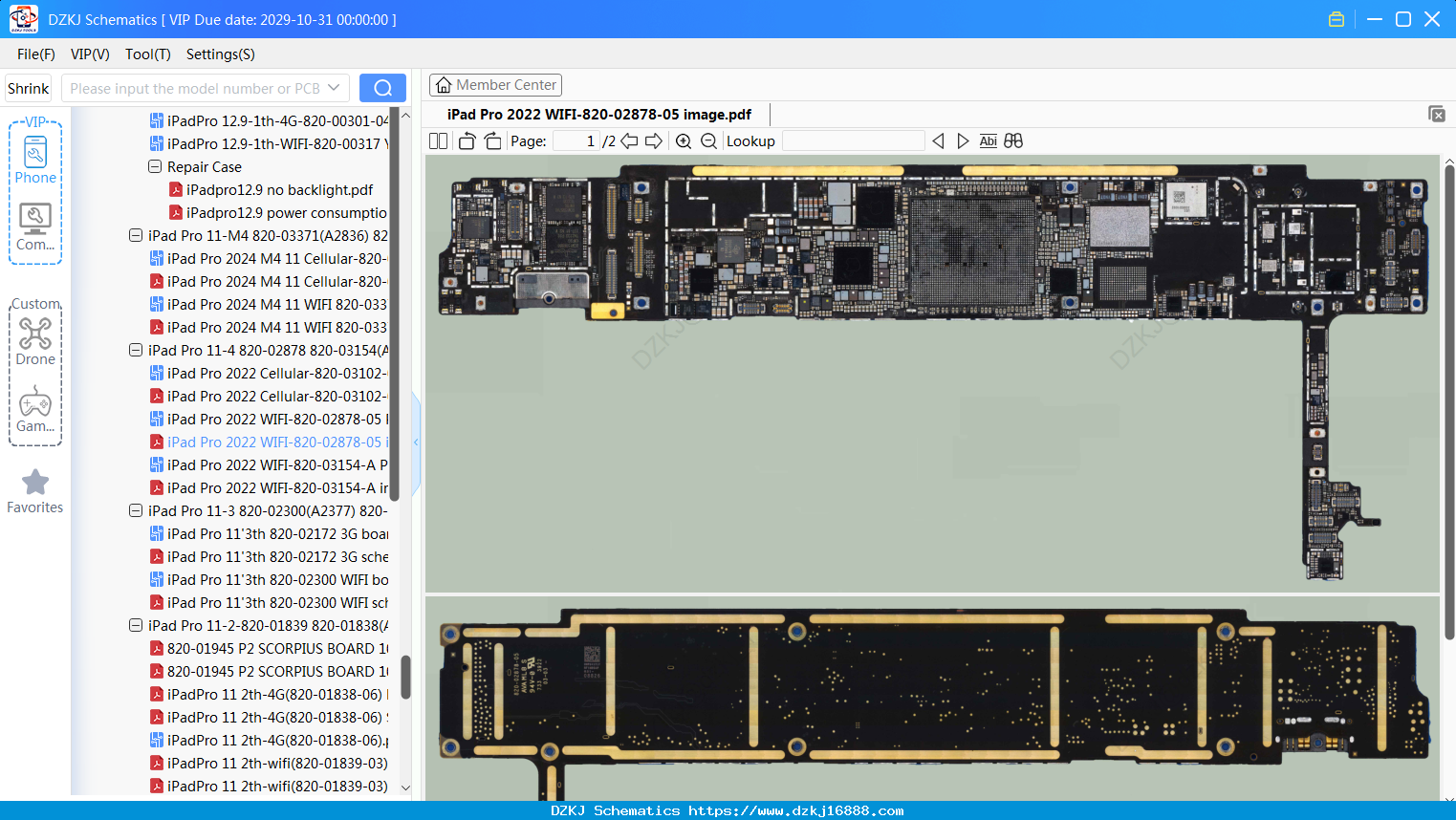Find next lookup result triangle
Screen dimensions: 1456x820
(x=963, y=141)
